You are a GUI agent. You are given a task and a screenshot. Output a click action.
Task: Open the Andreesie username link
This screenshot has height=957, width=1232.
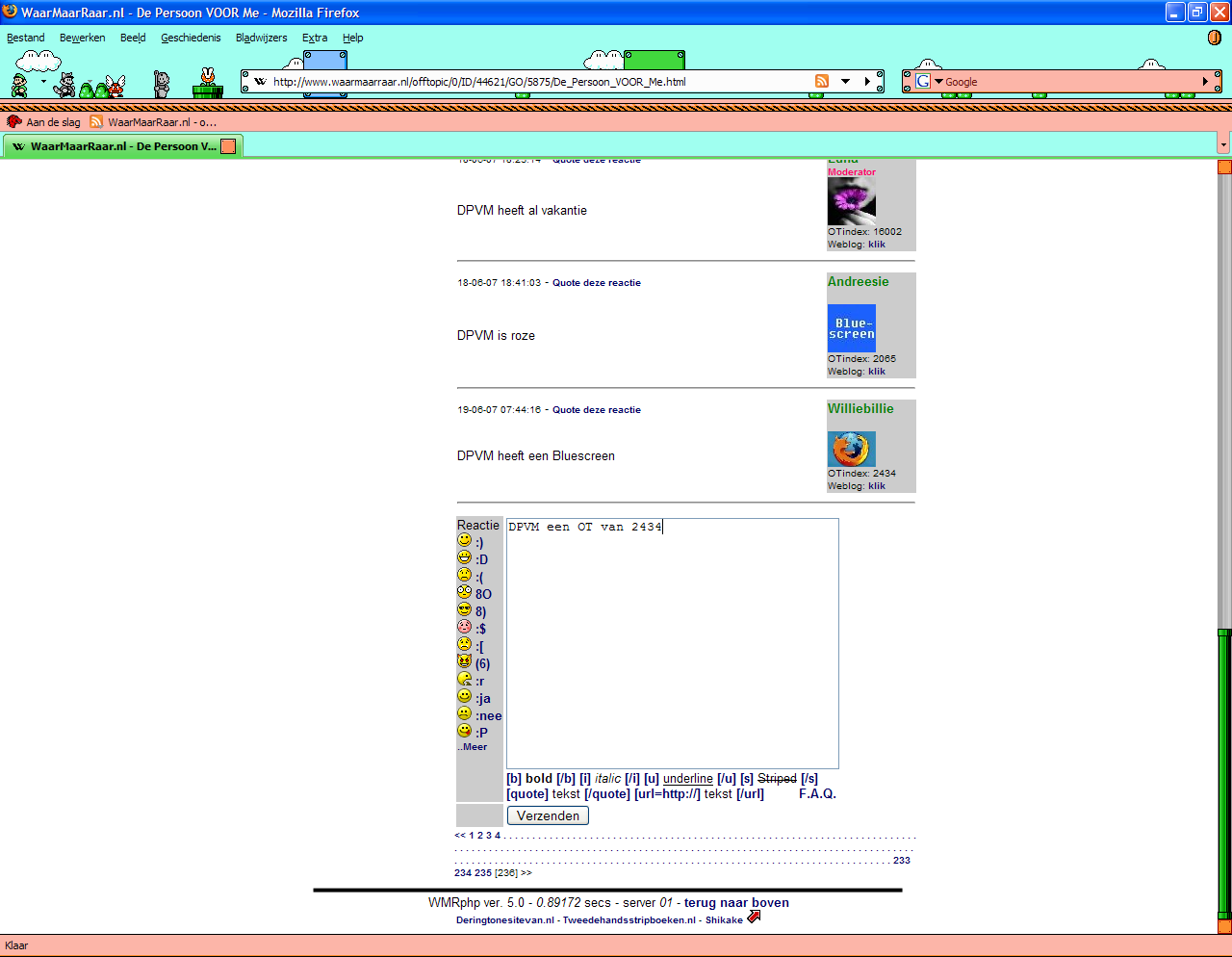(x=859, y=281)
